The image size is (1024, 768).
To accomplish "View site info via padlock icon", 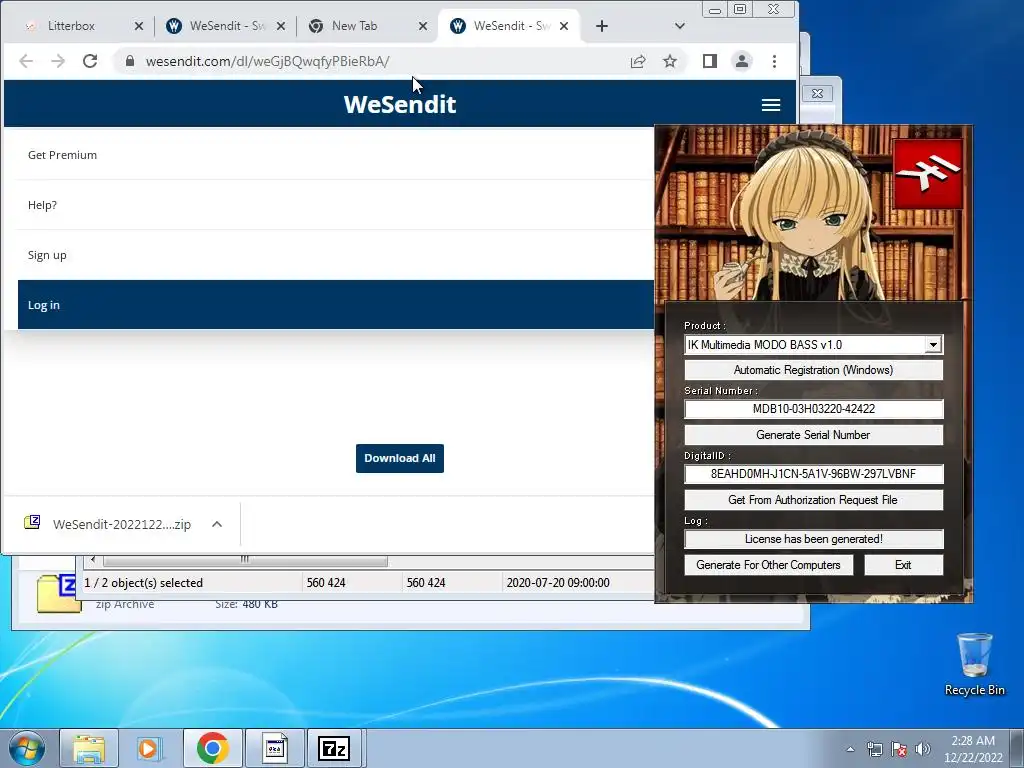I will tap(130, 61).
